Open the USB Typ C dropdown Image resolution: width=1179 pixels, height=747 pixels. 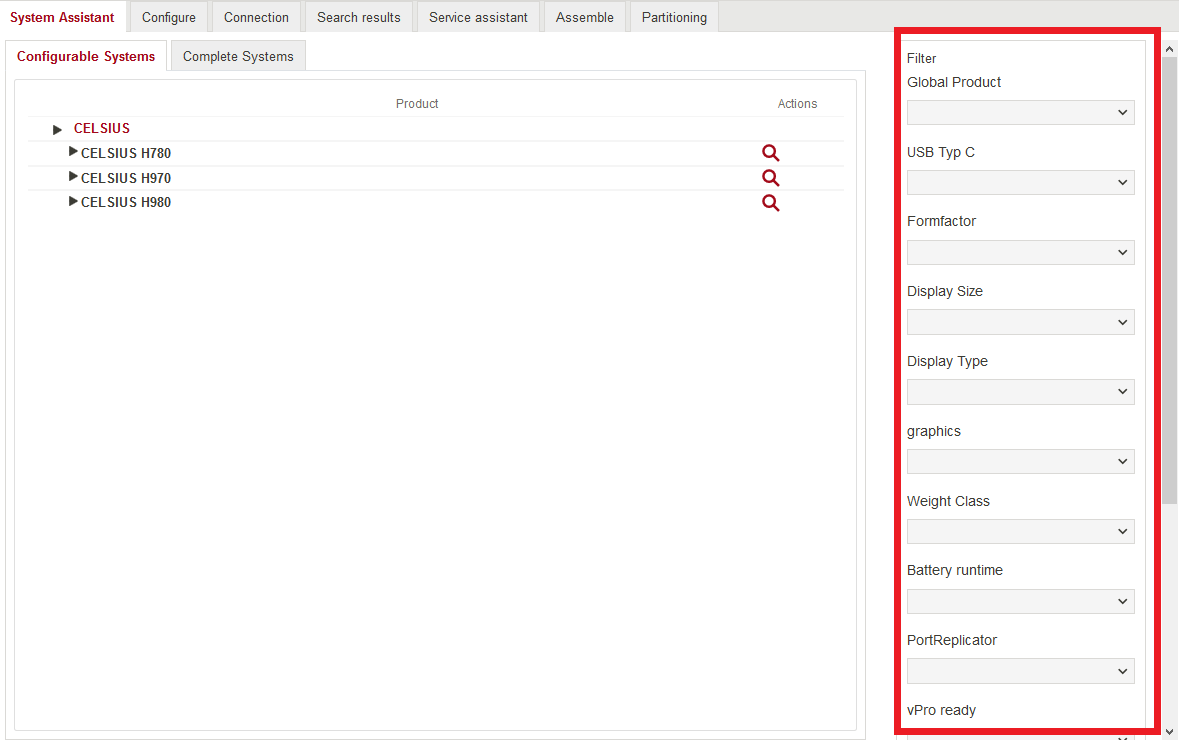click(1020, 182)
